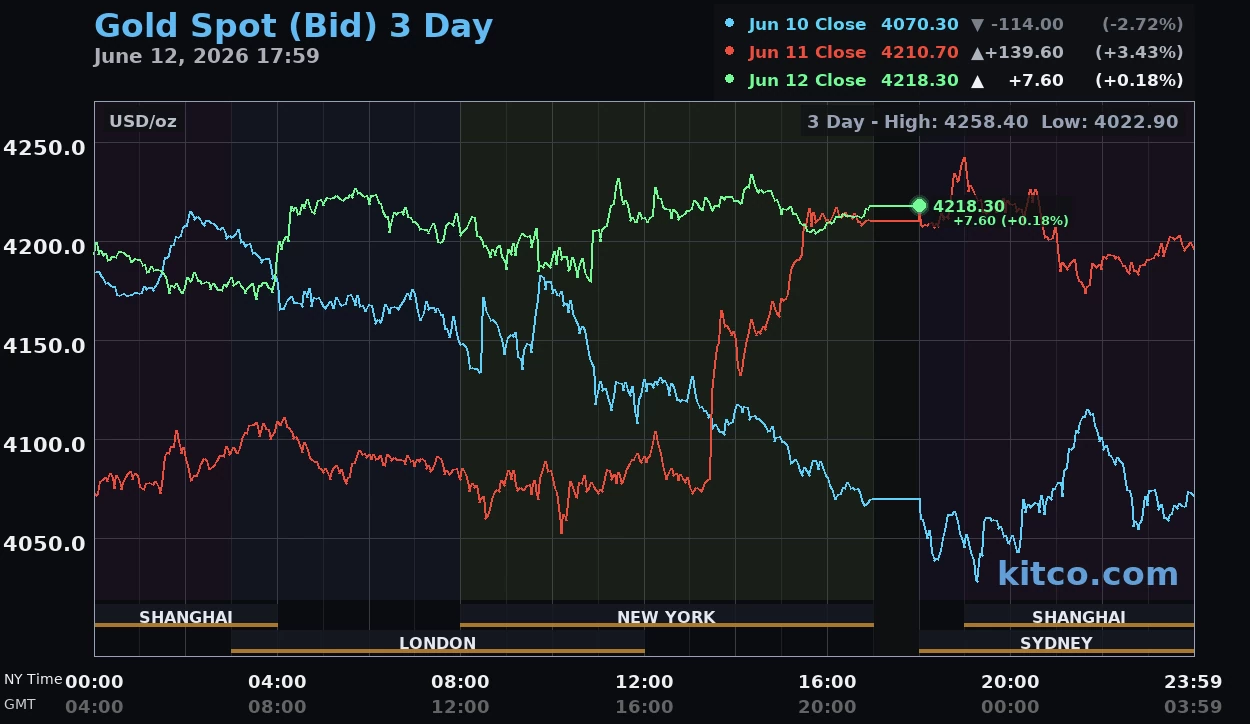The height and width of the screenshot is (724, 1250).
Task: Click the USD/oz unit label
Action: 143,122
